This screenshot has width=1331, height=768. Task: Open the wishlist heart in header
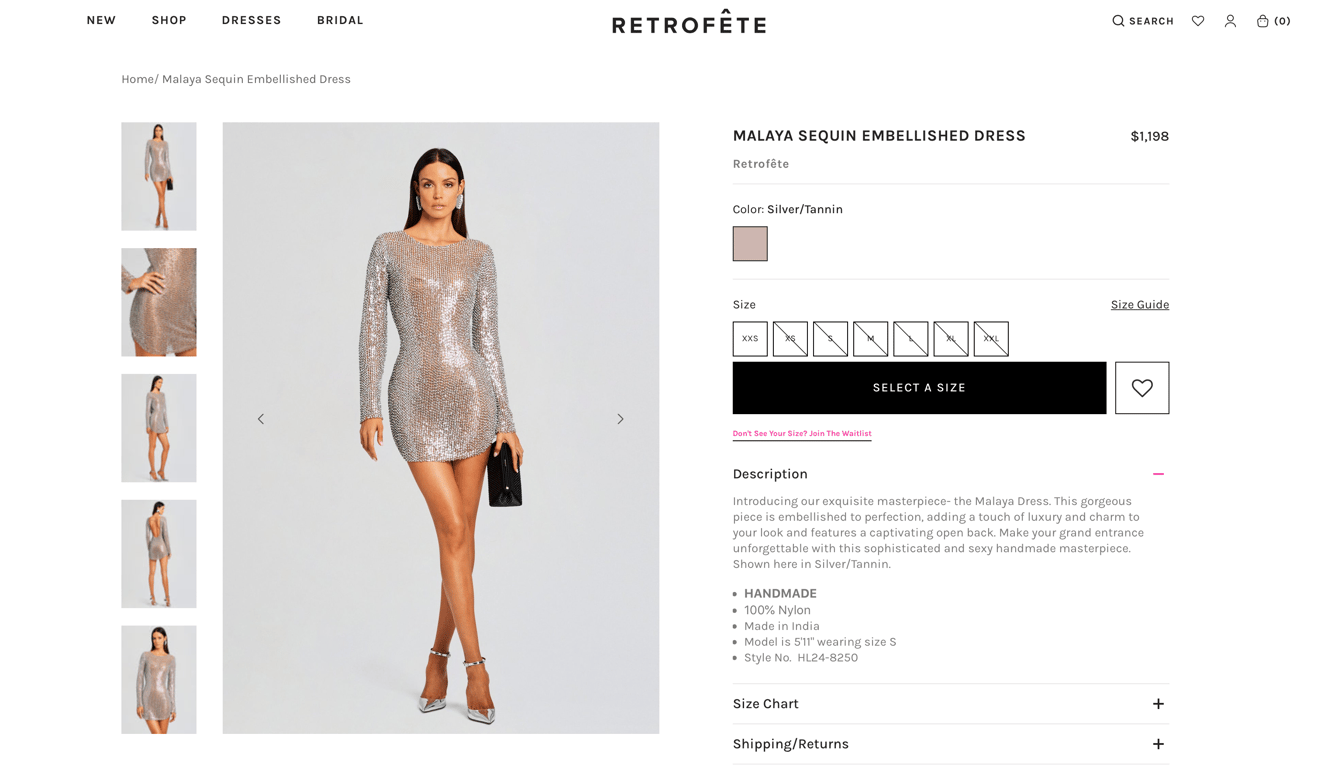1198,21
